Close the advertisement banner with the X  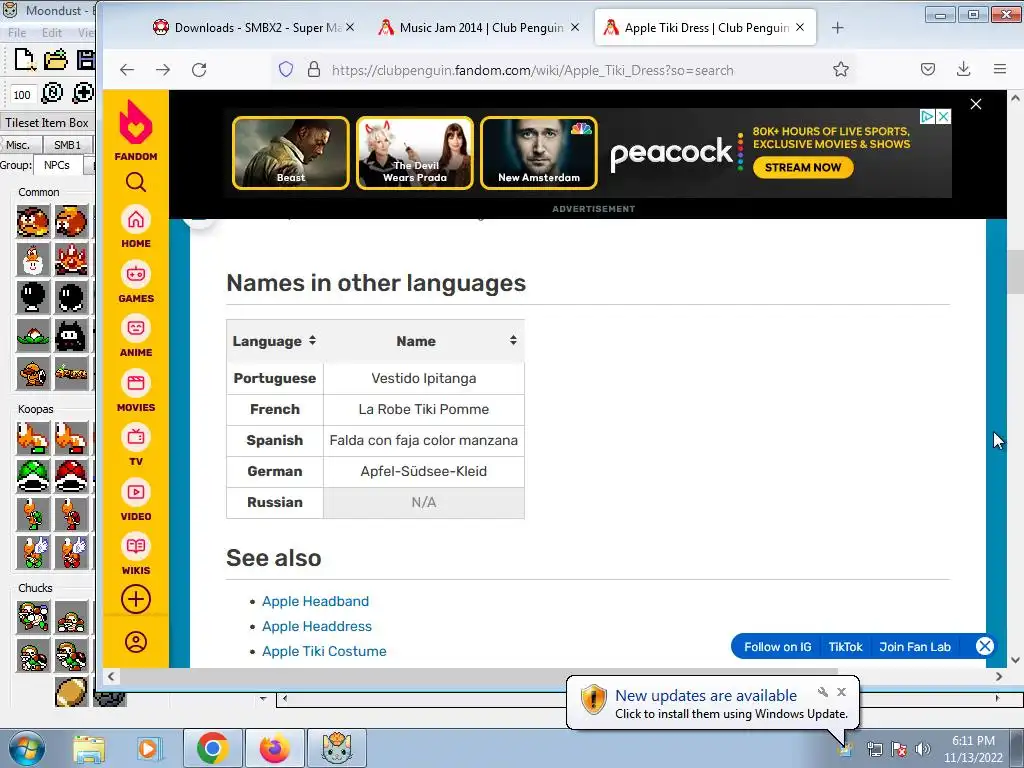(x=976, y=104)
